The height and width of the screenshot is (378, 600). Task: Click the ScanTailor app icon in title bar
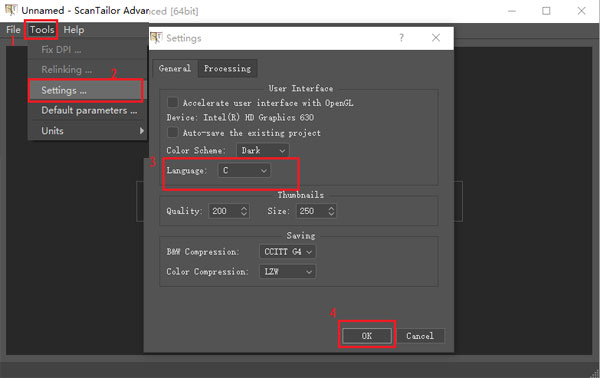11,10
